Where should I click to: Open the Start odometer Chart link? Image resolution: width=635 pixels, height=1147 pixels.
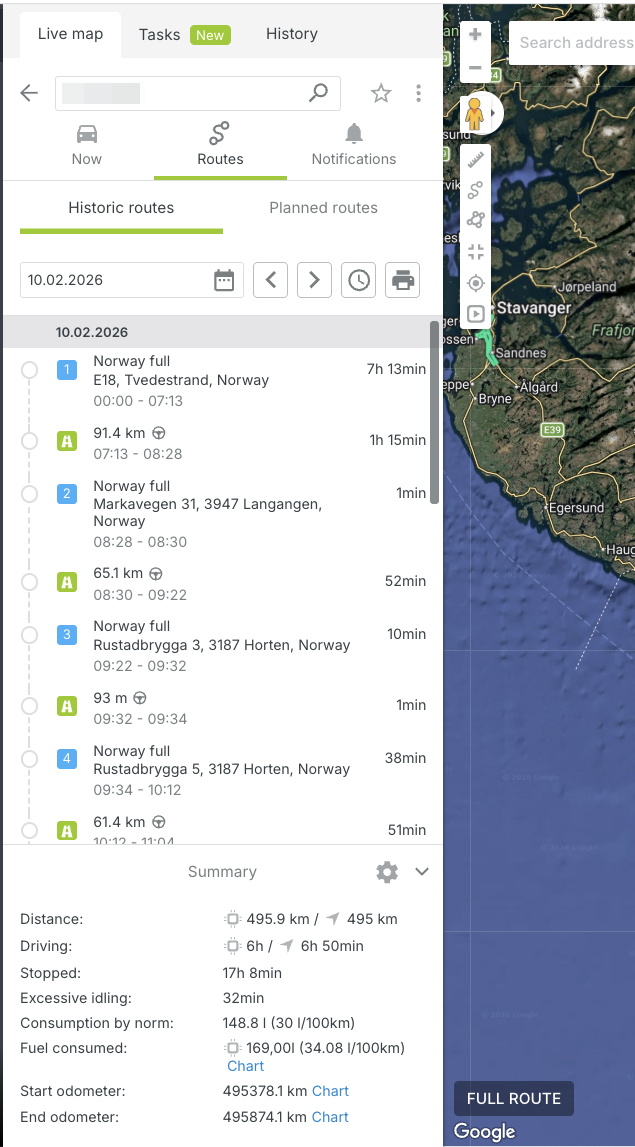click(330, 1091)
